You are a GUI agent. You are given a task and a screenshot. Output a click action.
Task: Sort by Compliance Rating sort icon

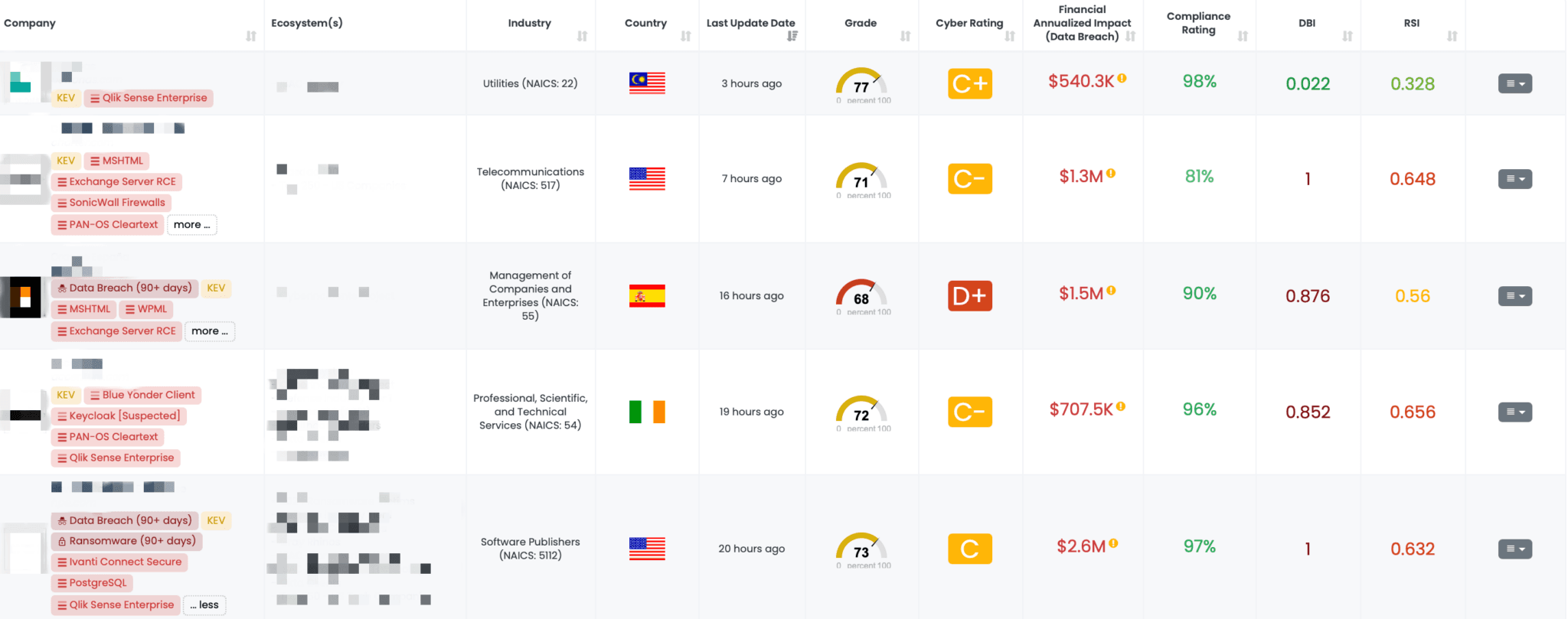(1243, 36)
